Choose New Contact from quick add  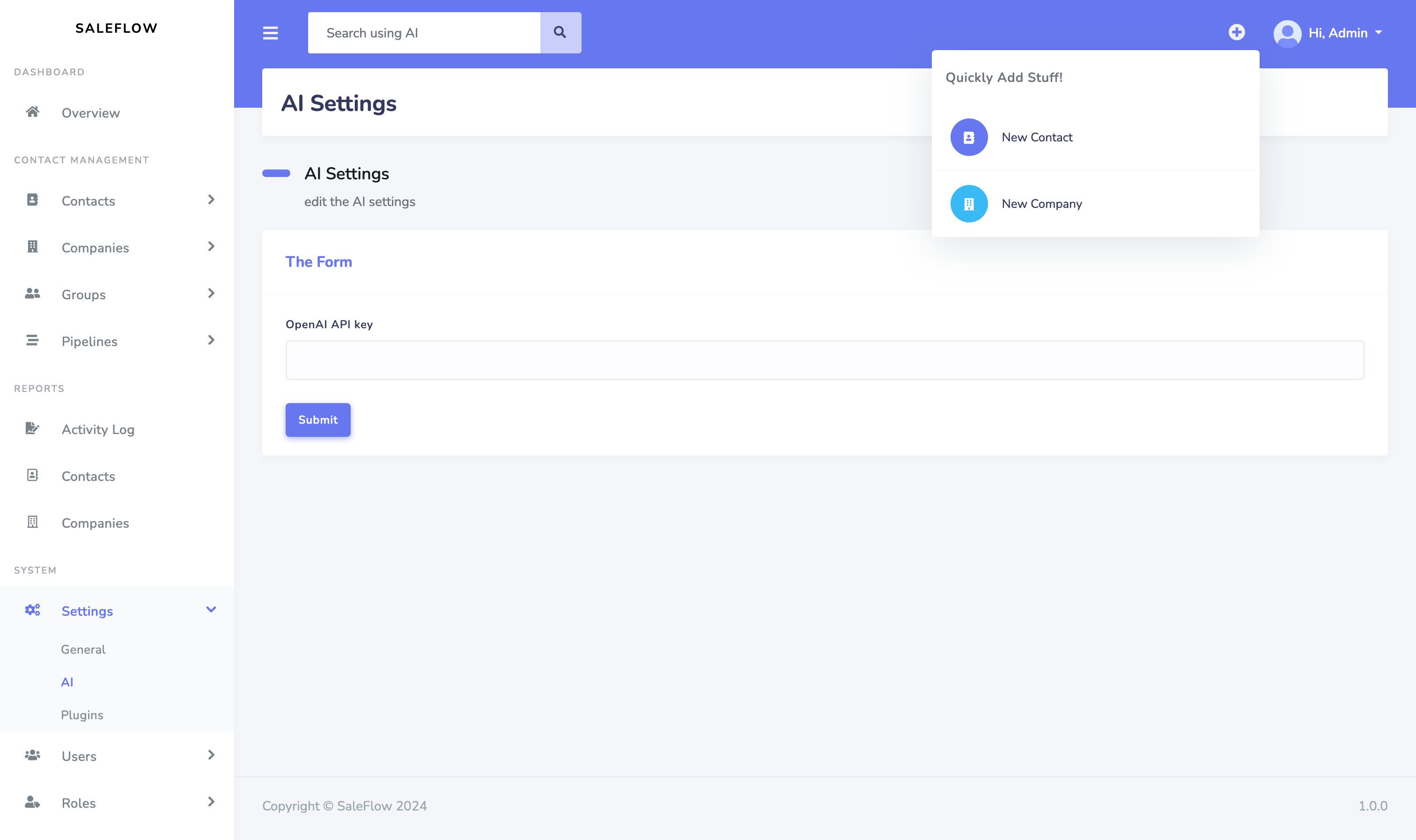pyautogui.click(x=1037, y=138)
